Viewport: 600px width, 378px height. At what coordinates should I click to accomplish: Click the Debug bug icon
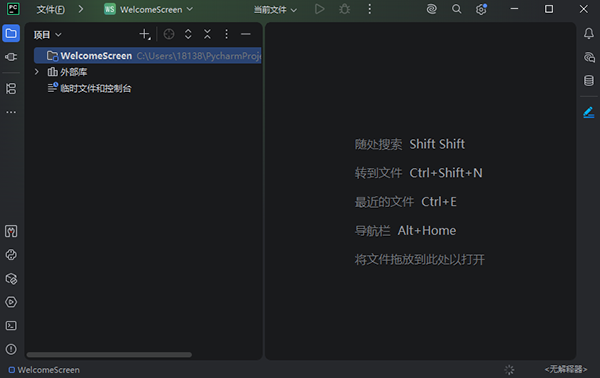(x=344, y=9)
